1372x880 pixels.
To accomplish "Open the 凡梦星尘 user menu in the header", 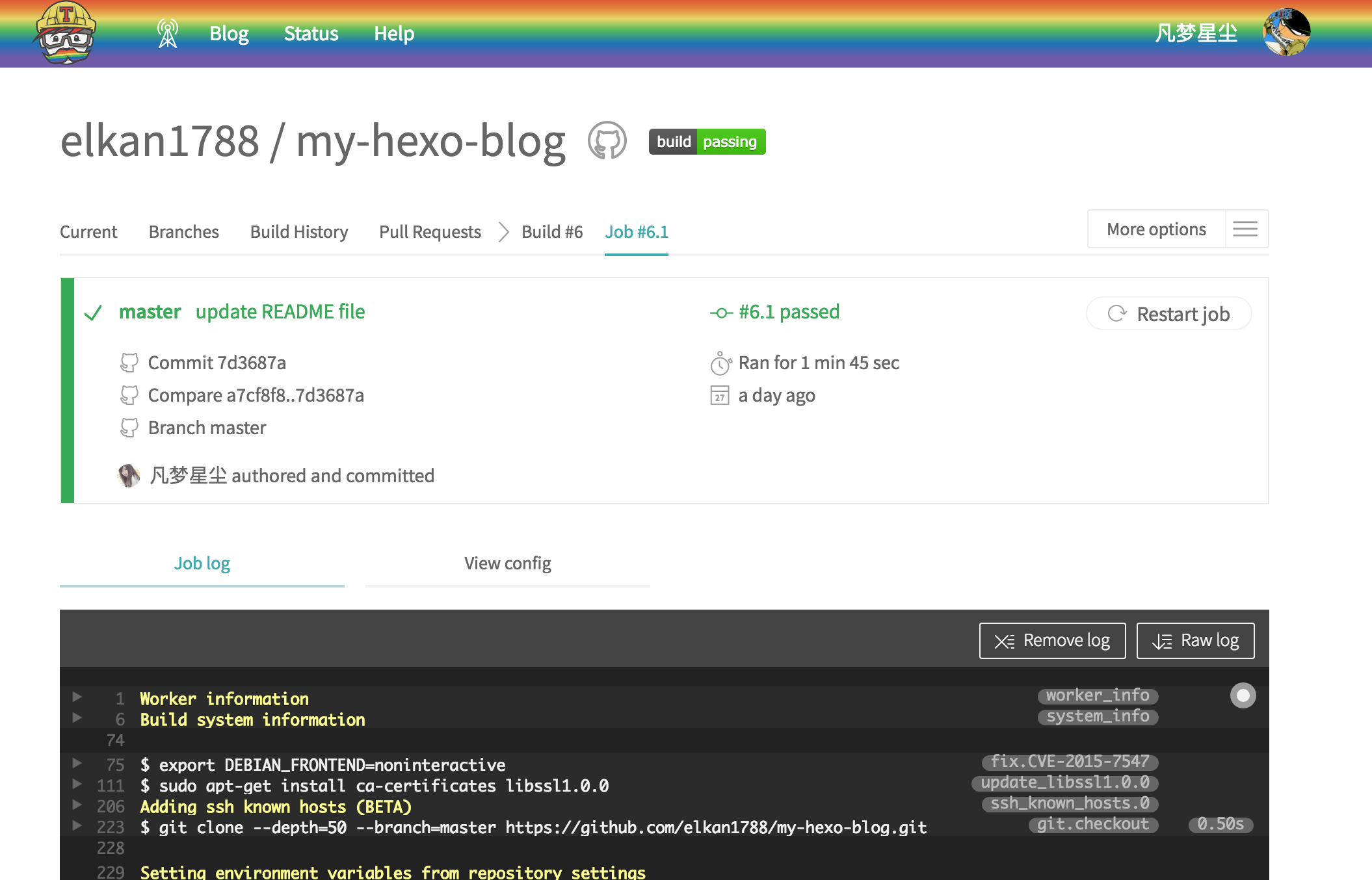I will [x=1196, y=32].
